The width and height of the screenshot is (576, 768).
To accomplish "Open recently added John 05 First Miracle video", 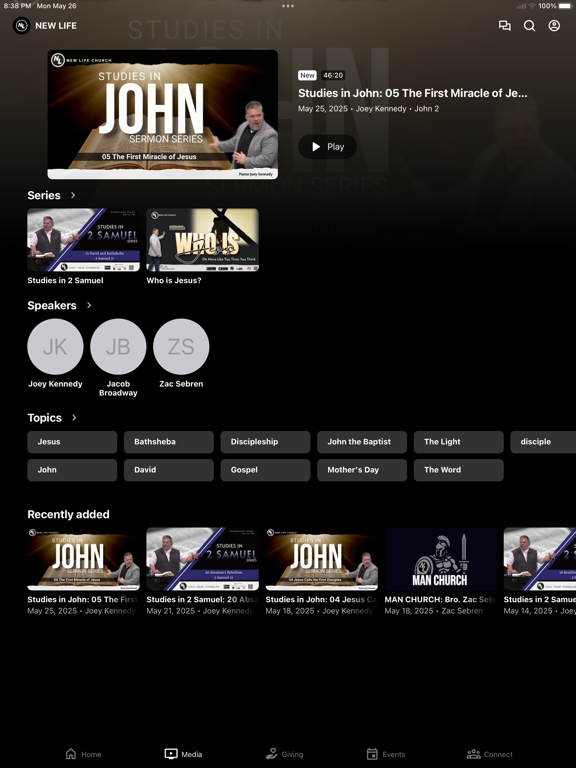I will point(83,559).
